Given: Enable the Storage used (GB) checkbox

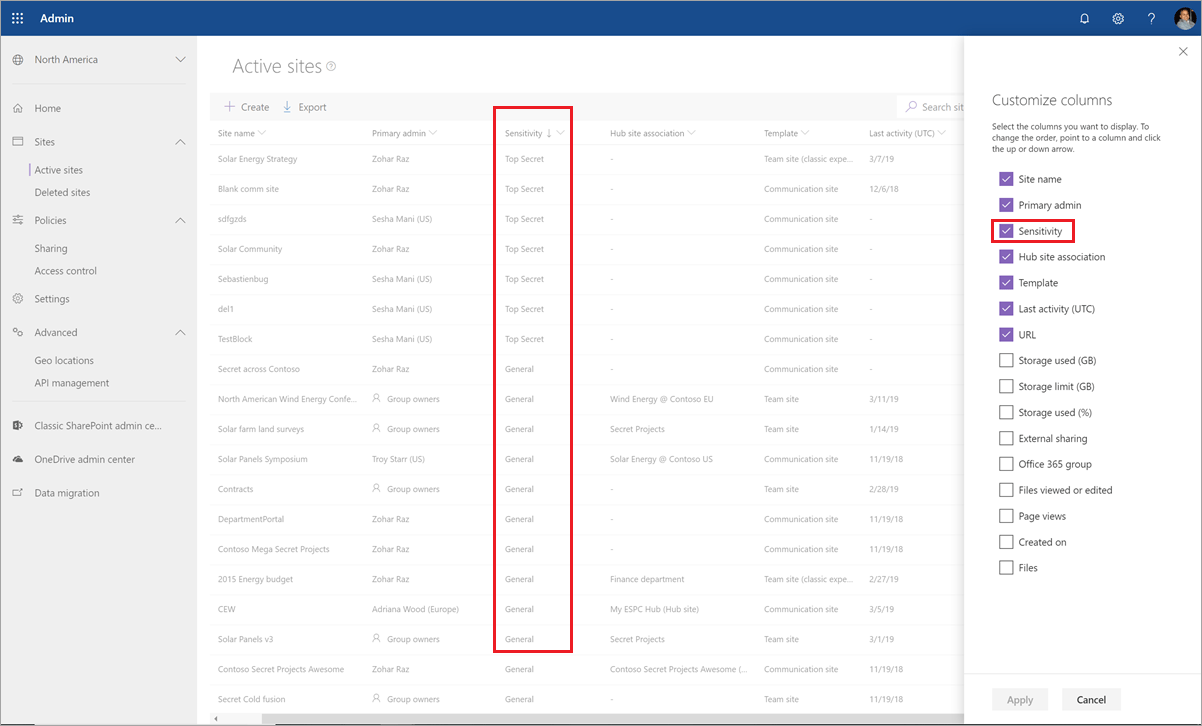Looking at the screenshot, I should [x=1006, y=360].
